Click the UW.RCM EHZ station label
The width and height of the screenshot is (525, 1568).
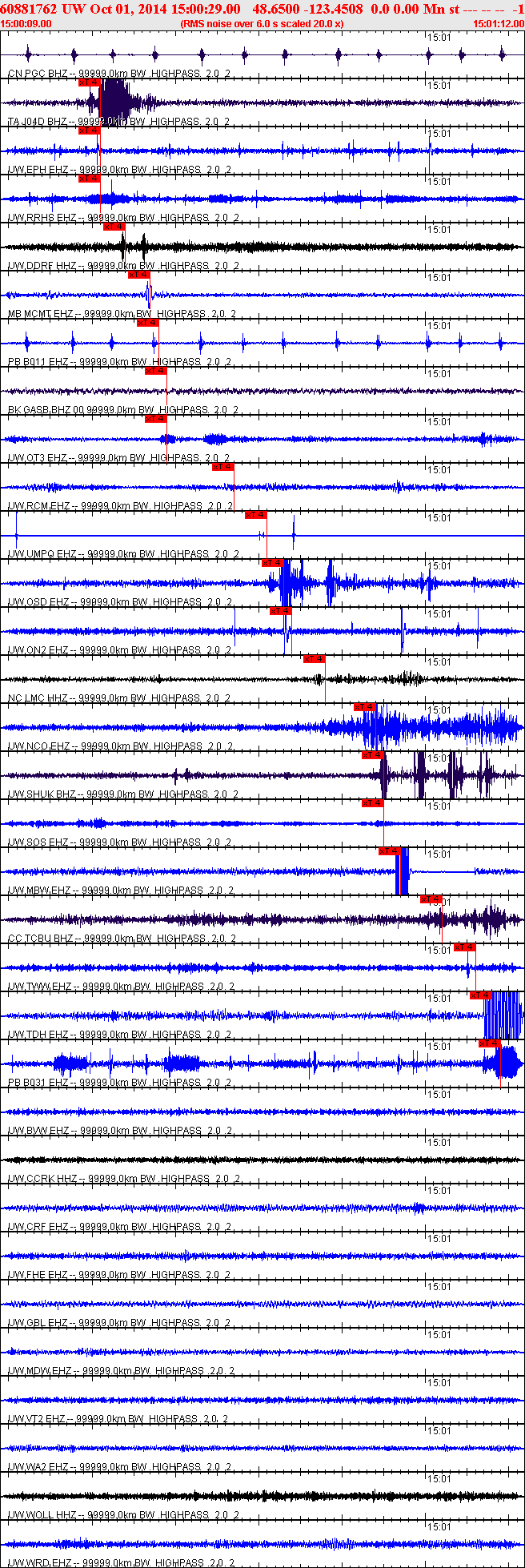(120, 506)
